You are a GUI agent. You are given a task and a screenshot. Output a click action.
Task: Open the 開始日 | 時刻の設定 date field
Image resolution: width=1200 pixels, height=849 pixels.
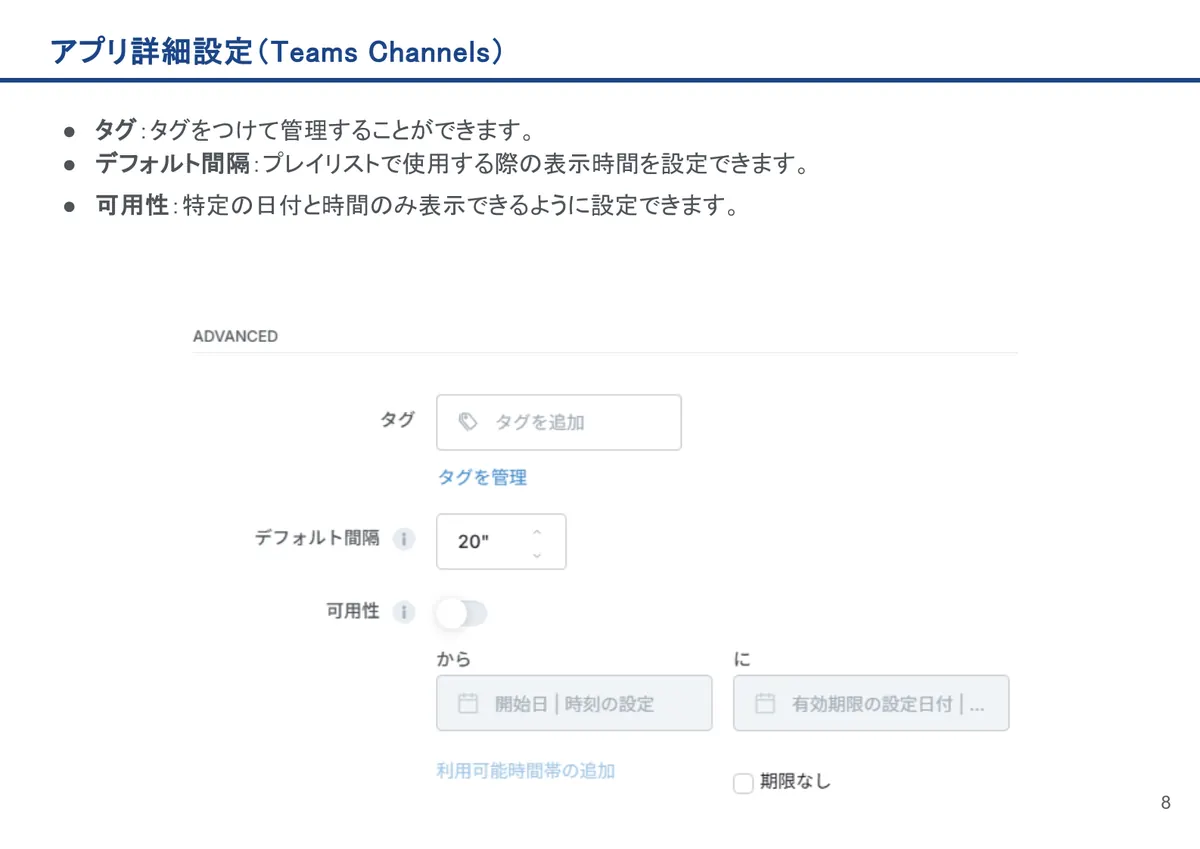pos(574,703)
